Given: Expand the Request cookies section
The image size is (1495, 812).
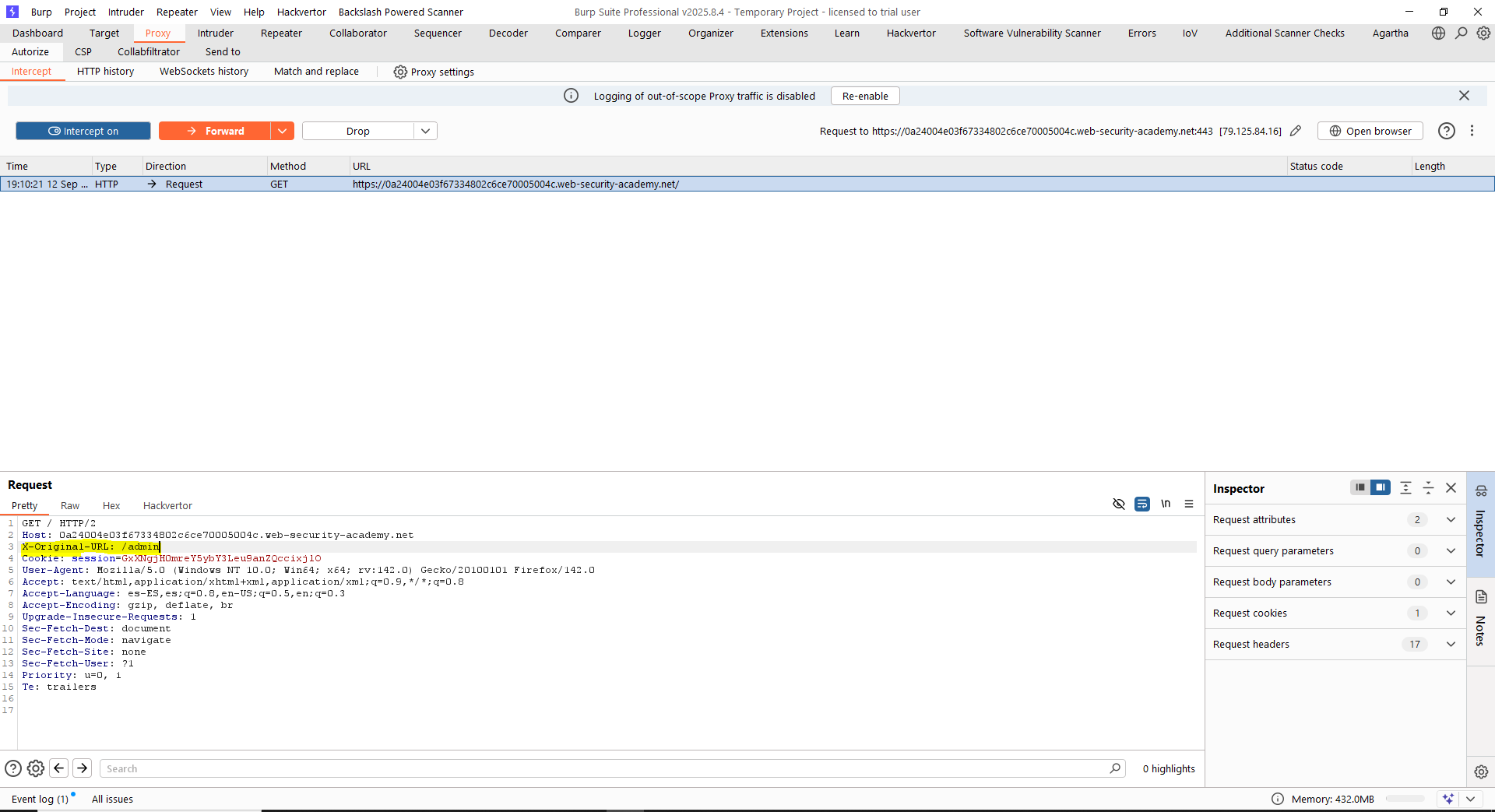Looking at the screenshot, I should point(1451,613).
